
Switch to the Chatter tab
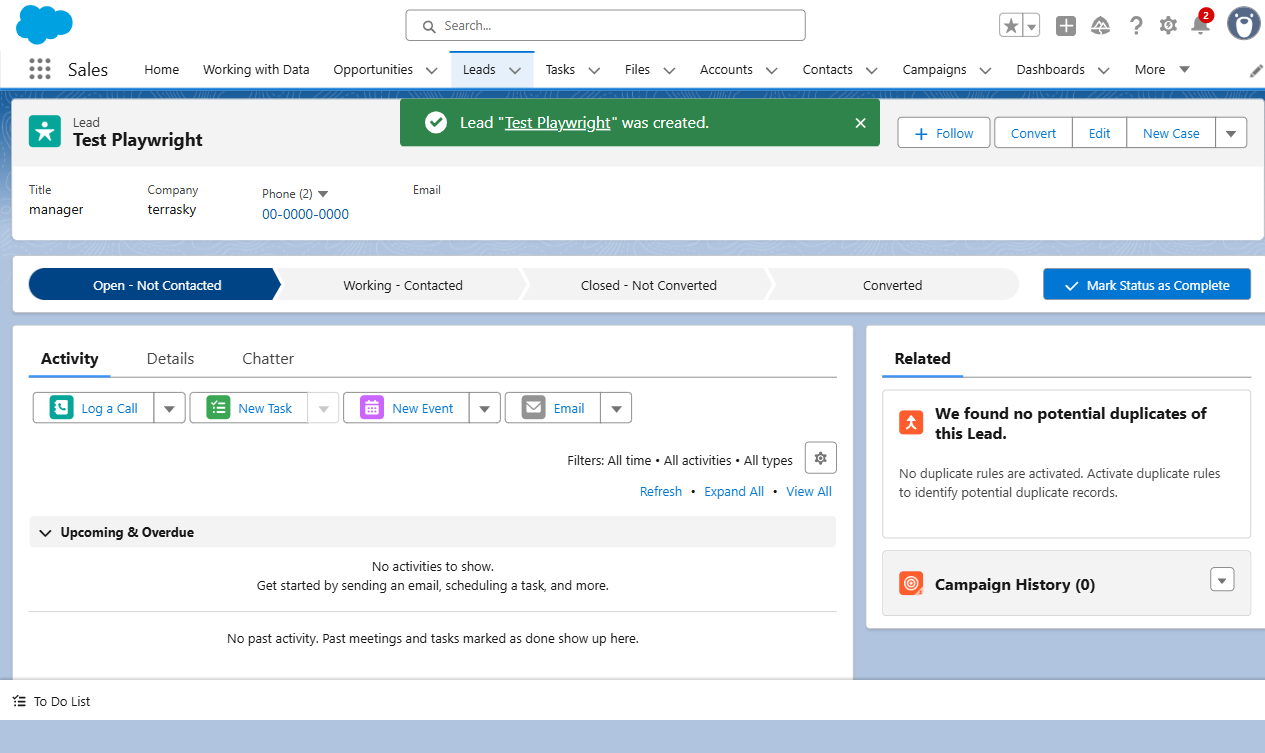(x=268, y=358)
